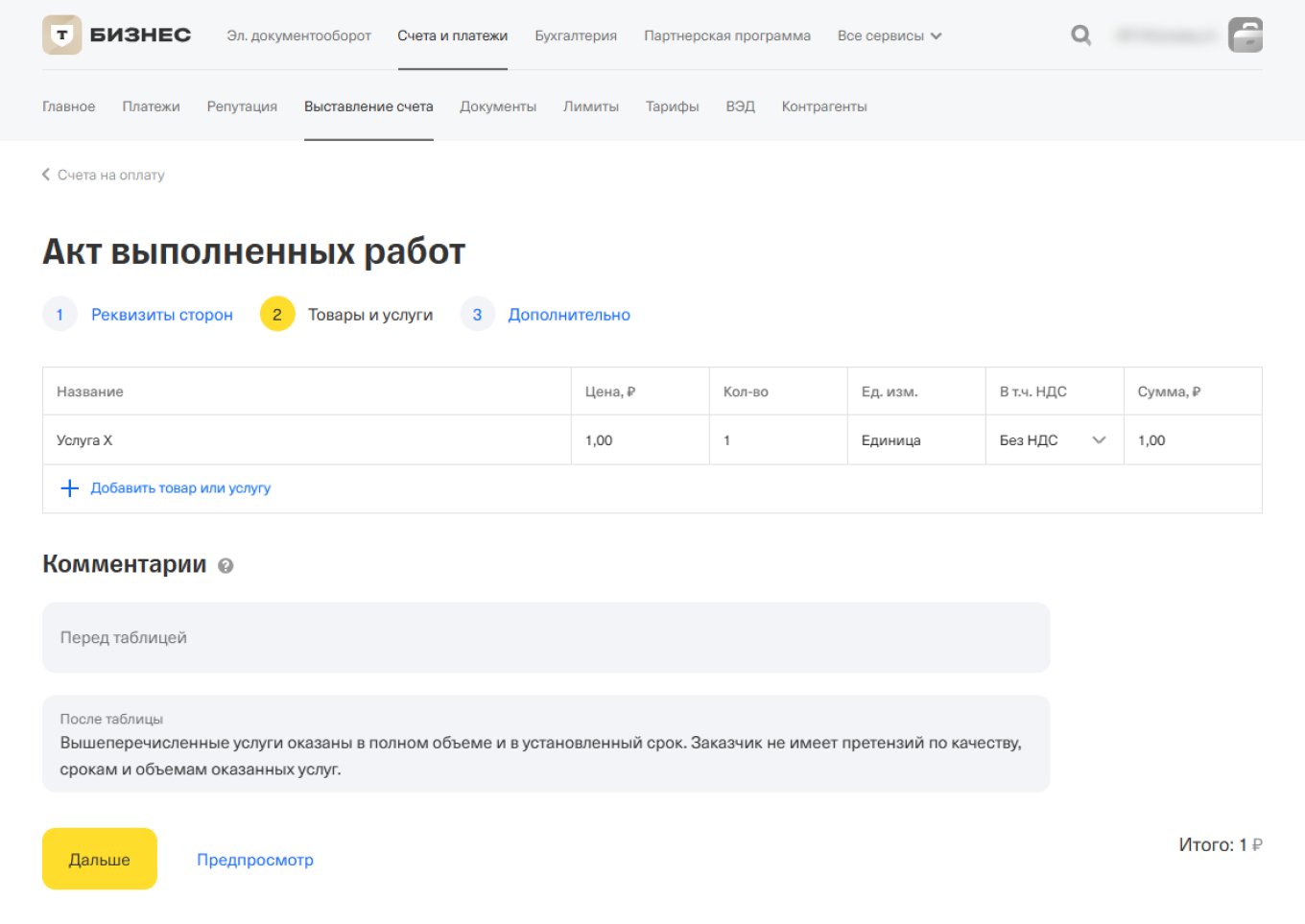
Task: Open search with the magnifier icon
Action: [x=1080, y=35]
